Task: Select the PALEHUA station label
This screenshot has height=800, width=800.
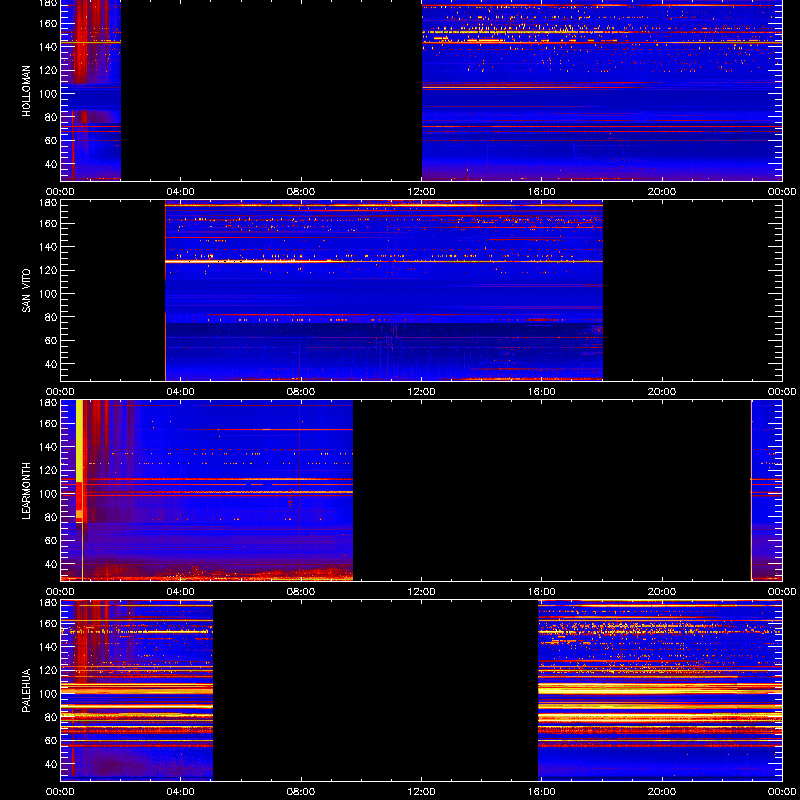Action: click(26, 691)
